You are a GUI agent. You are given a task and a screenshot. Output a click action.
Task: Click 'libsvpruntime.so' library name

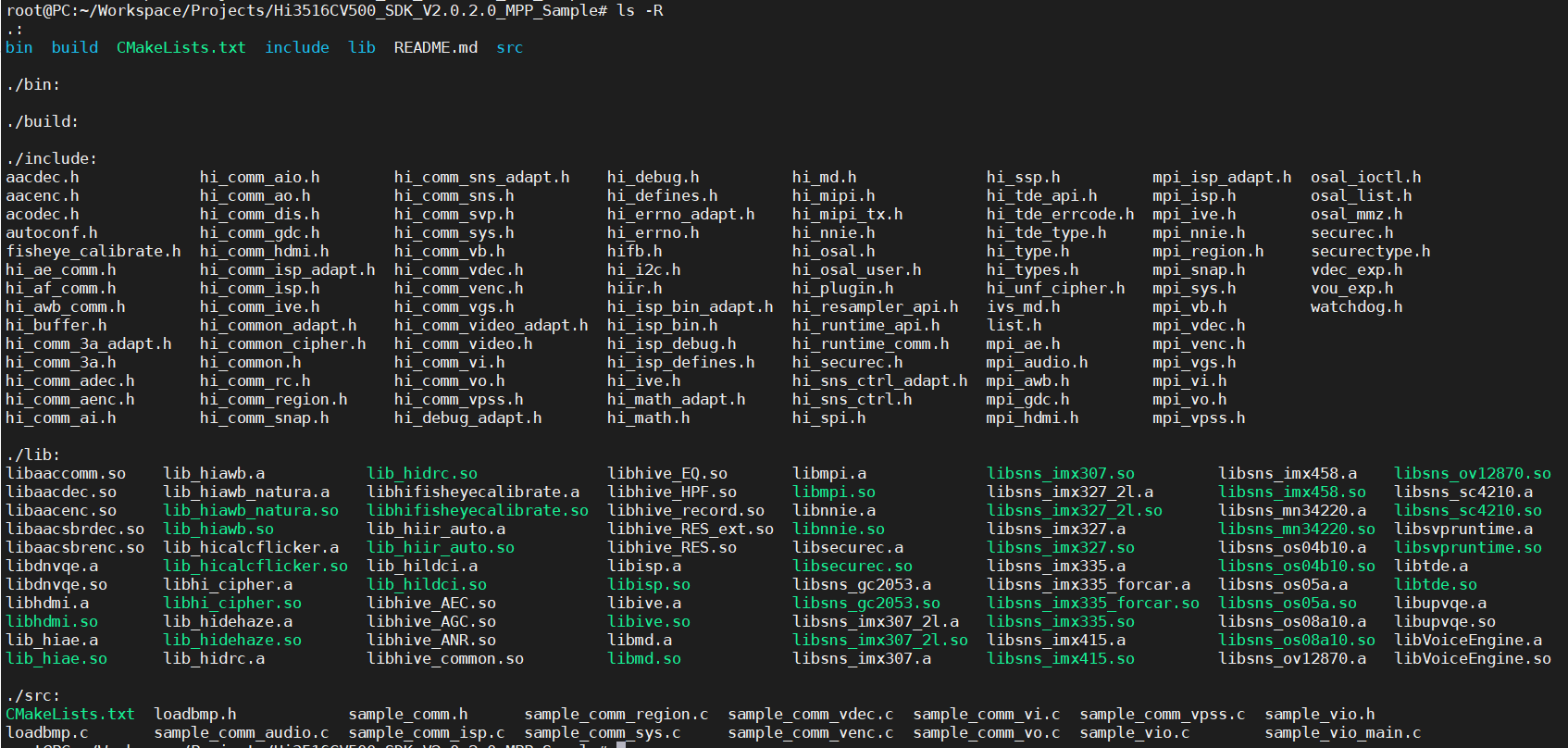pyautogui.click(x=1468, y=547)
